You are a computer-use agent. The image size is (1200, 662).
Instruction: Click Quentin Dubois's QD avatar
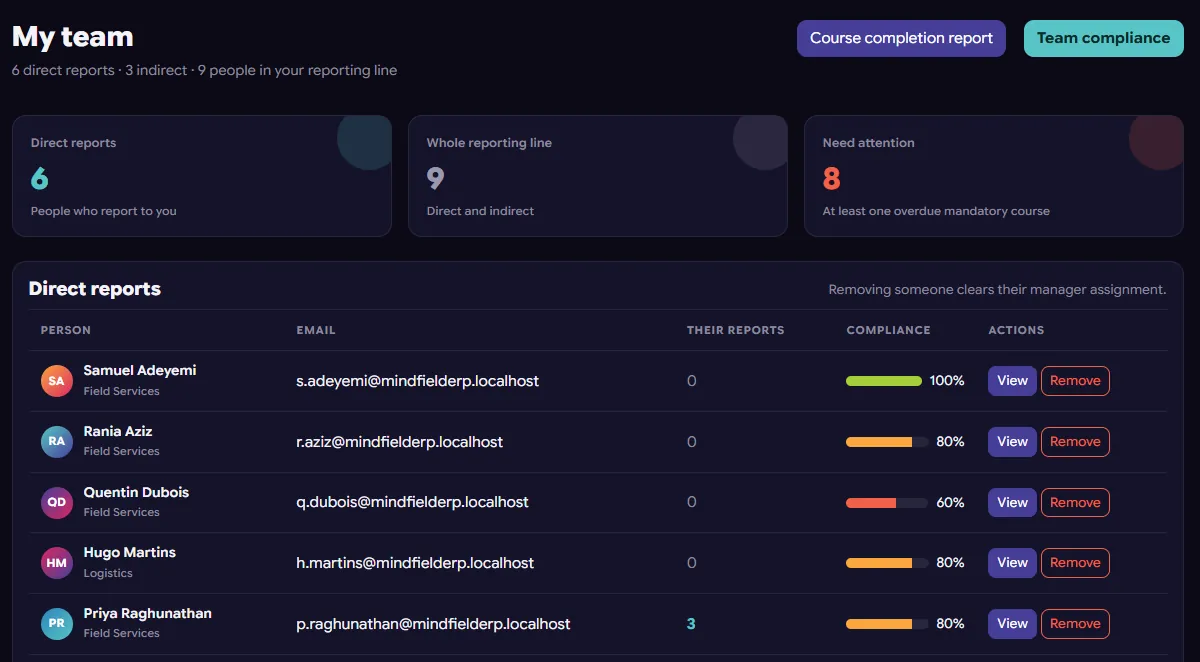[57, 502]
